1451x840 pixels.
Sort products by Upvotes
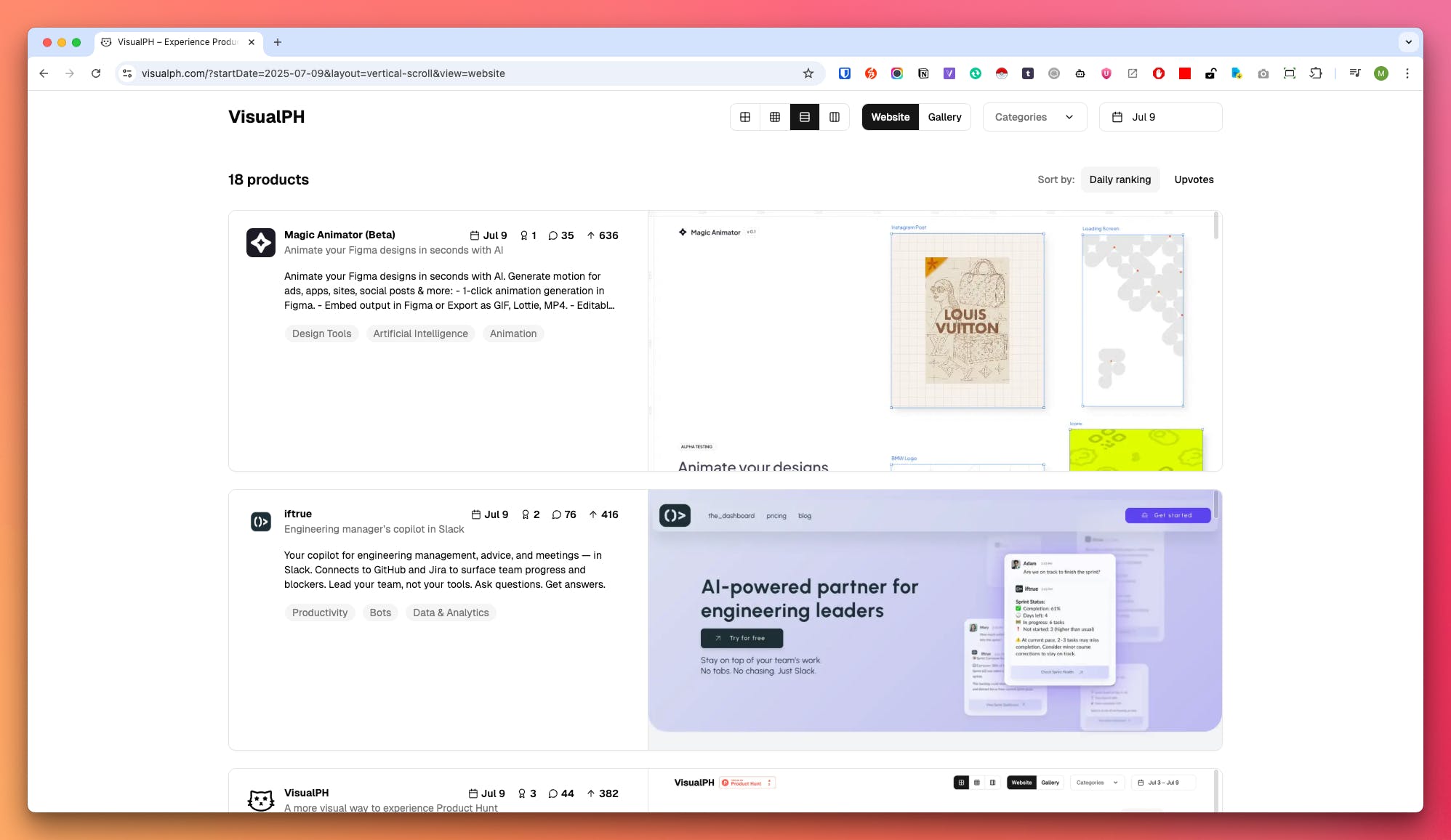point(1194,179)
